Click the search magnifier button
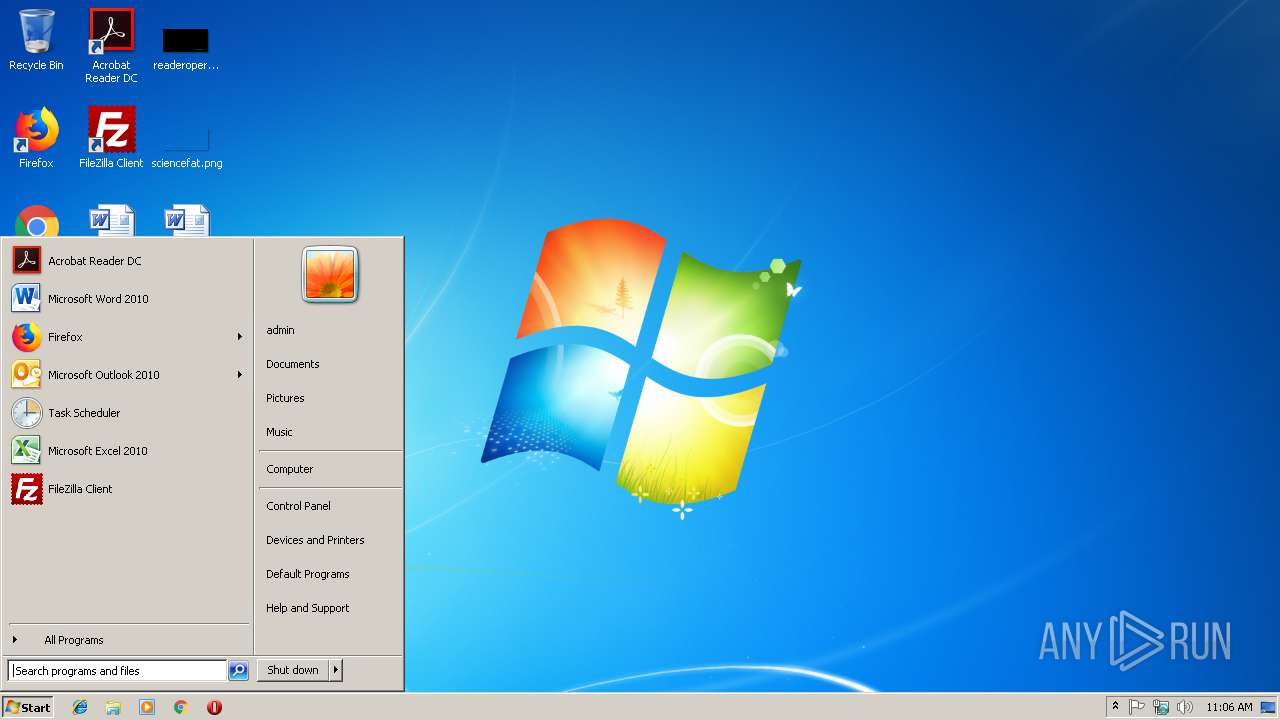This screenshot has width=1280, height=720. pyautogui.click(x=238, y=671)
